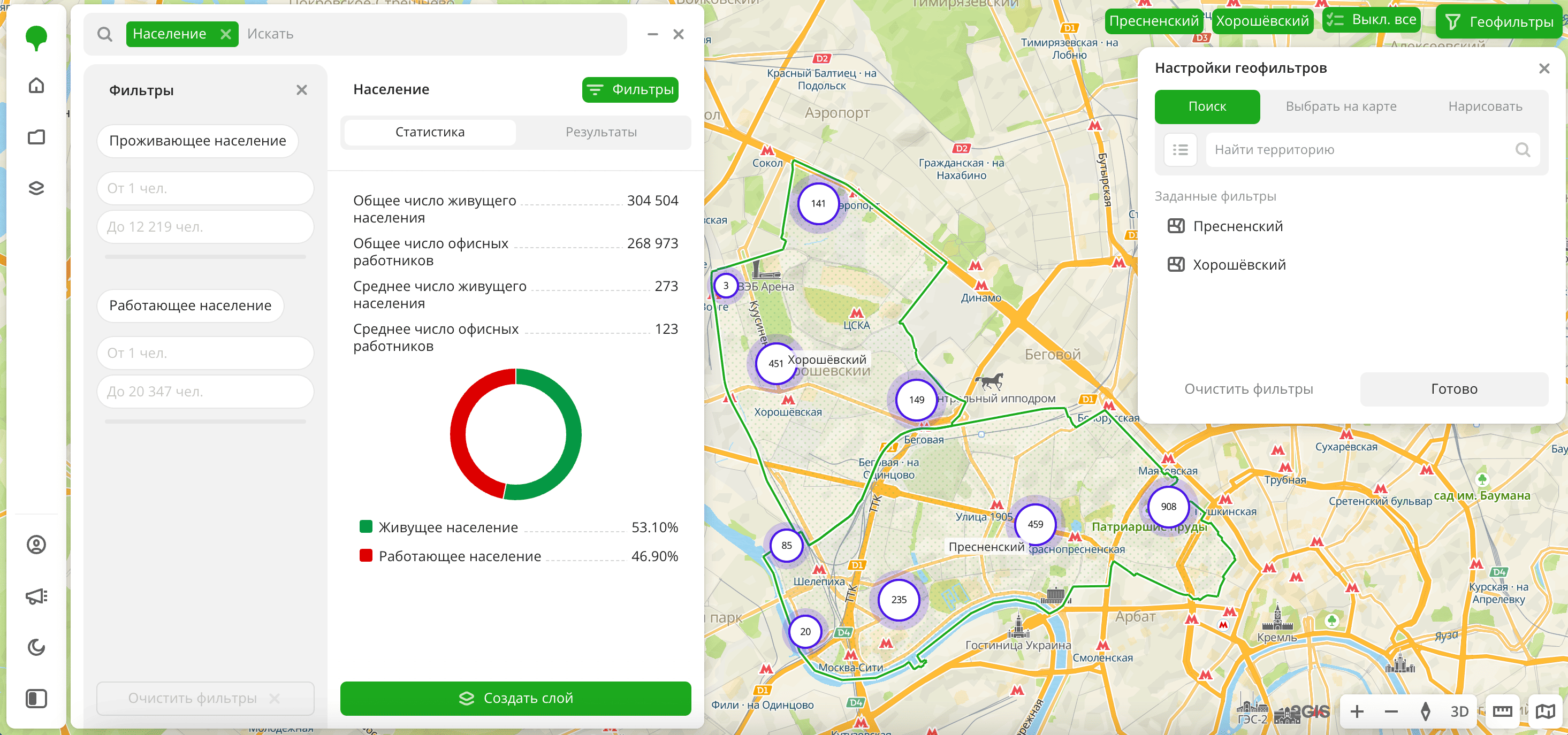
Task: Toggle dark mode moon icon
Action: pyautogui.click(x=36, y=647)
